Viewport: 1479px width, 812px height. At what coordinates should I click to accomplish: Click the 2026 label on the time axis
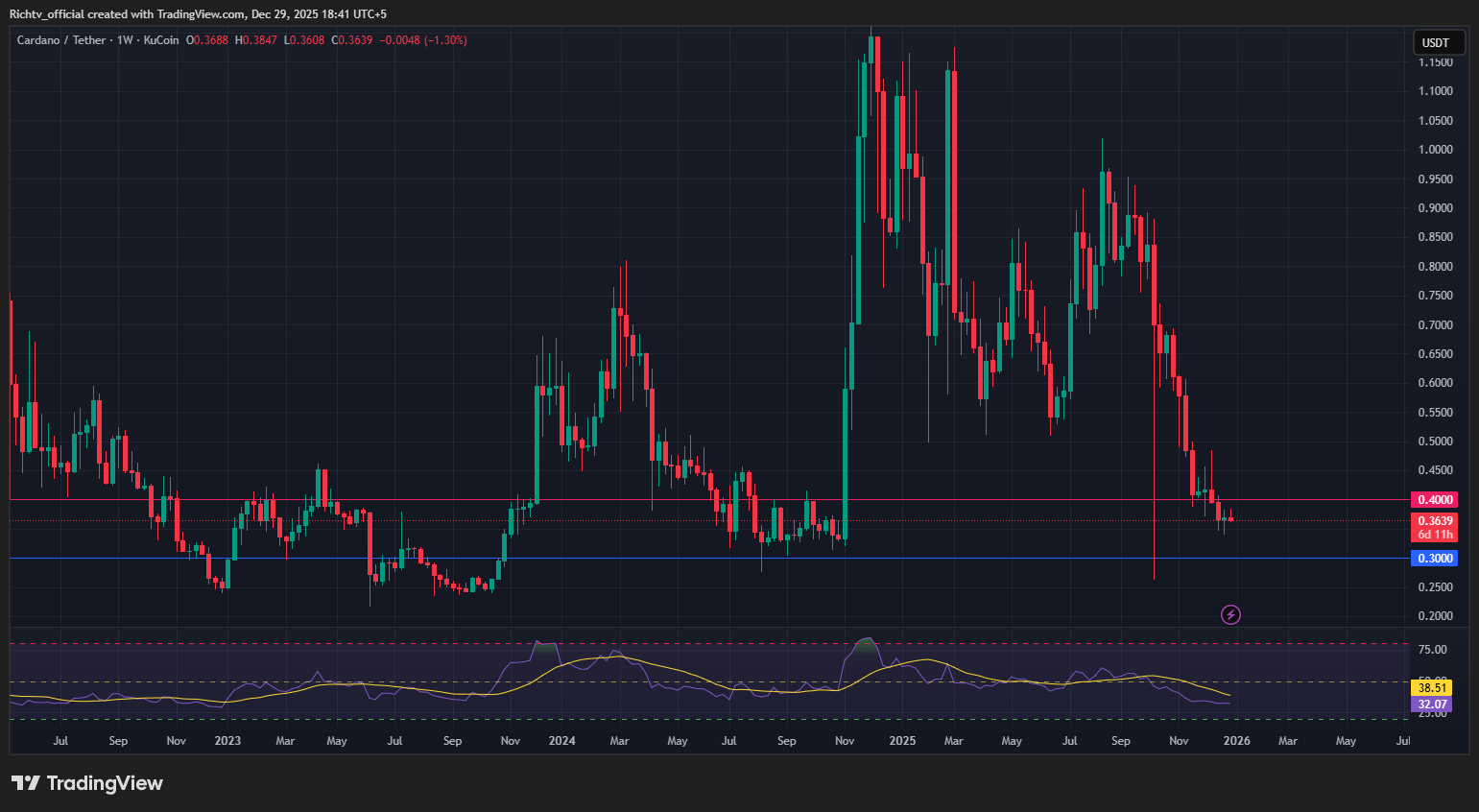pos(1236,740)
